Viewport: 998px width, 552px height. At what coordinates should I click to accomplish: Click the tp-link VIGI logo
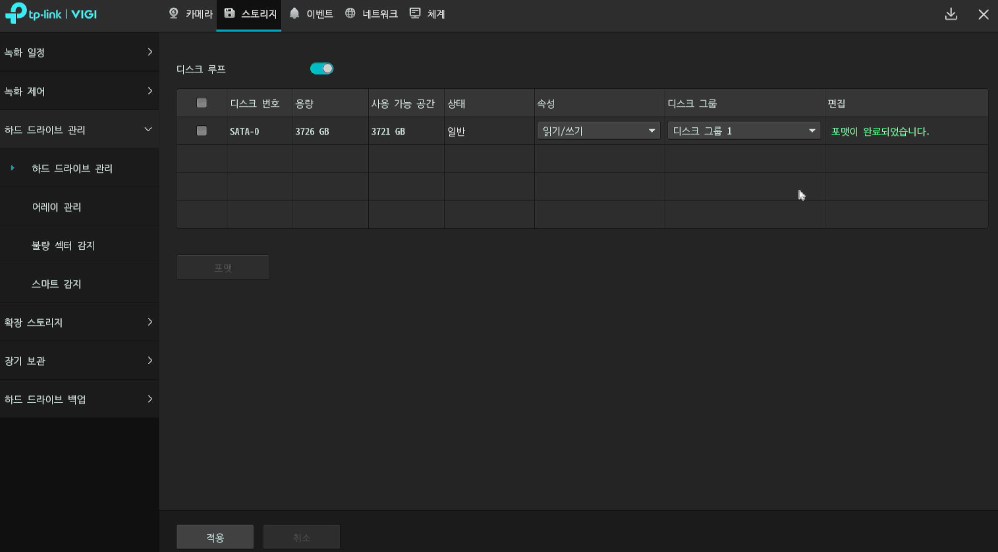pyautogui.click(x=51, y=14)
